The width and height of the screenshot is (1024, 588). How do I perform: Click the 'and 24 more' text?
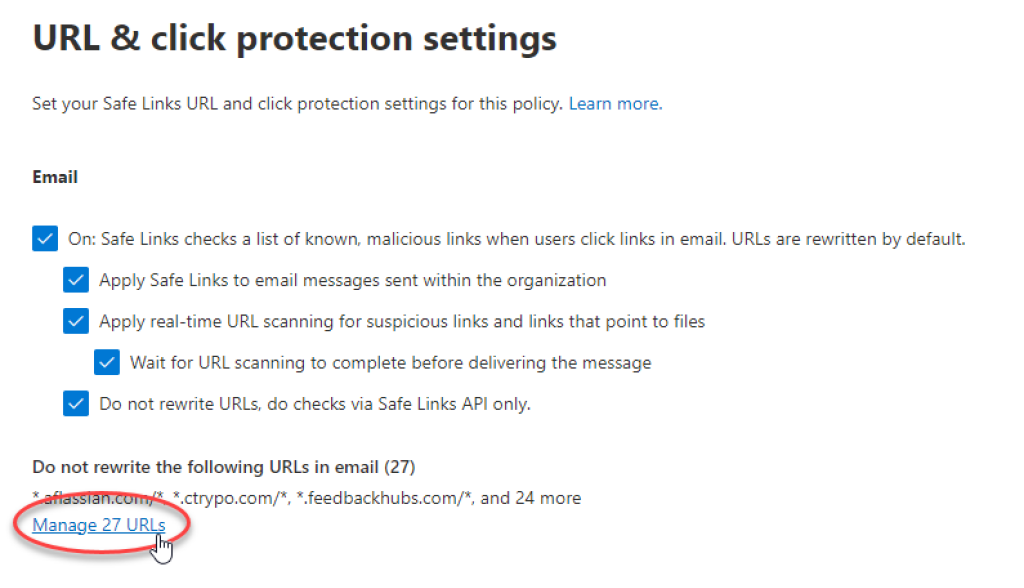click(531, 498)
